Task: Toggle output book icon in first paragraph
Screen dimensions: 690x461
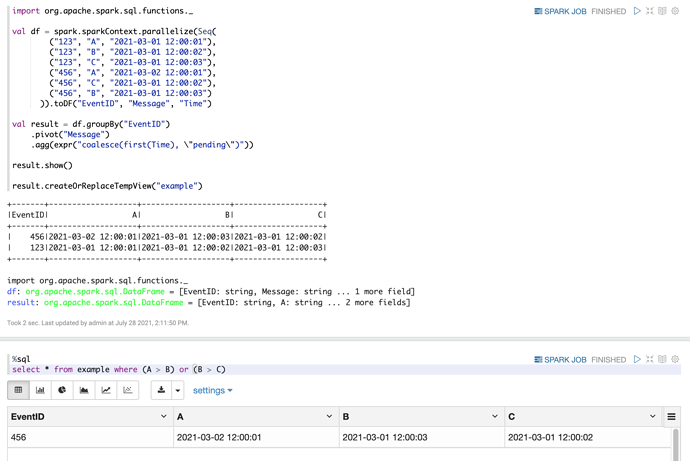Action: [x=662, y=11]
